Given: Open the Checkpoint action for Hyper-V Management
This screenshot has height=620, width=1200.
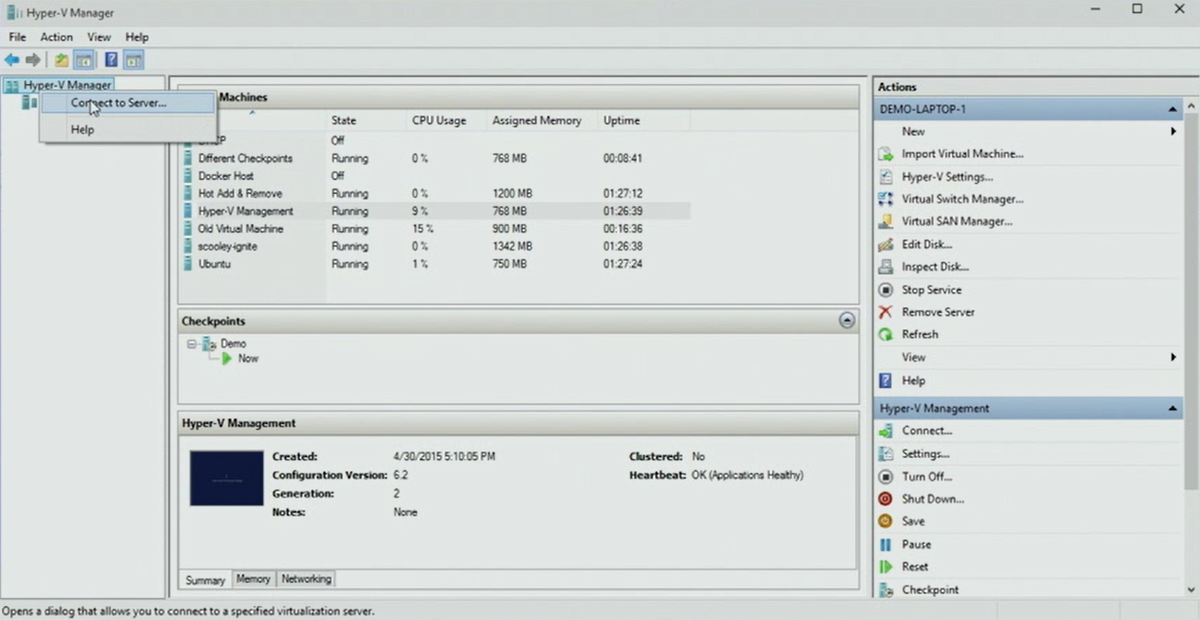Looking at the screenshot, I should pyautogui.click(x=931, y=589).
